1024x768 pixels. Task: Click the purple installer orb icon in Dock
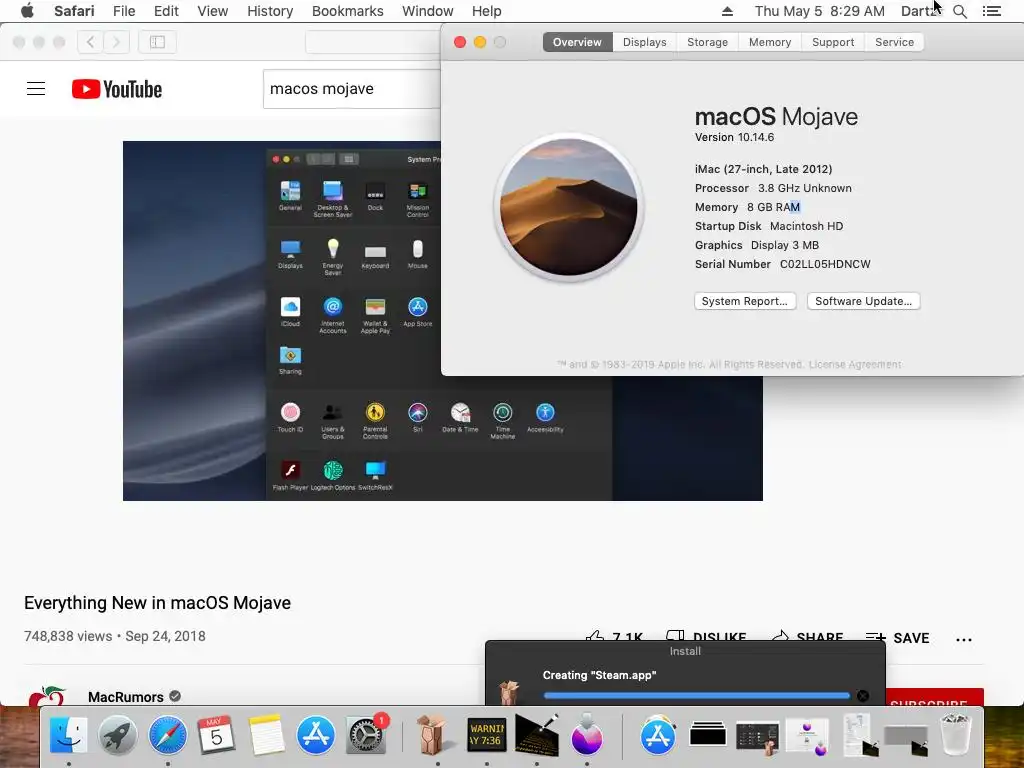pos(586,735)
